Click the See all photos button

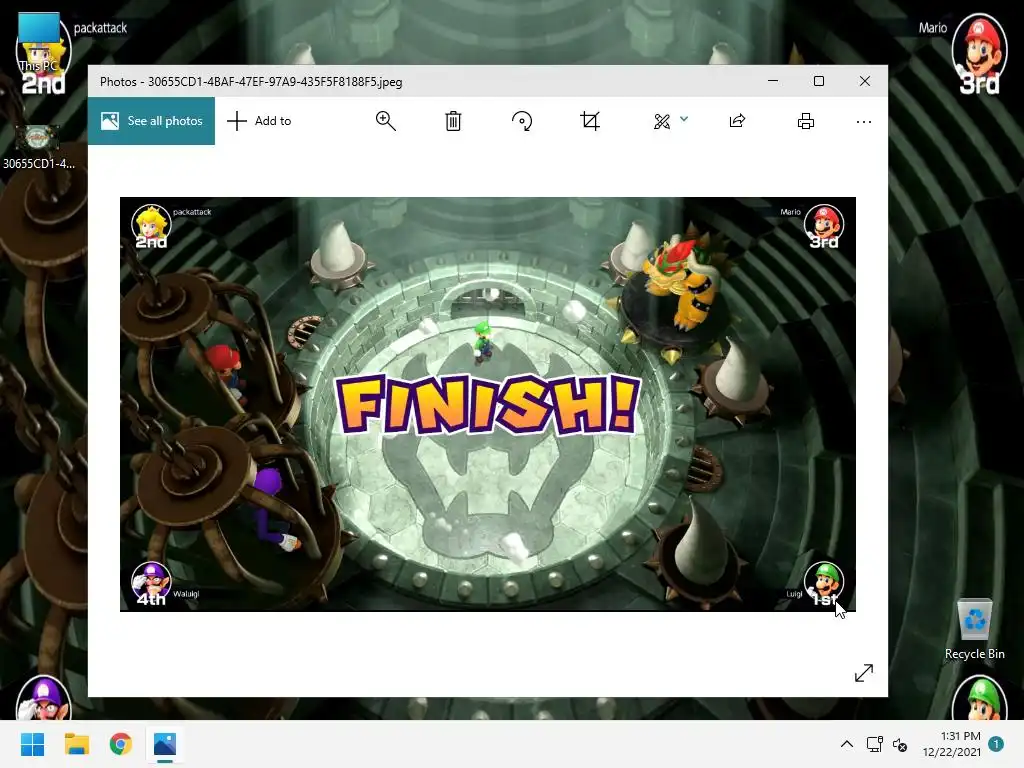(x=152, y=121)
